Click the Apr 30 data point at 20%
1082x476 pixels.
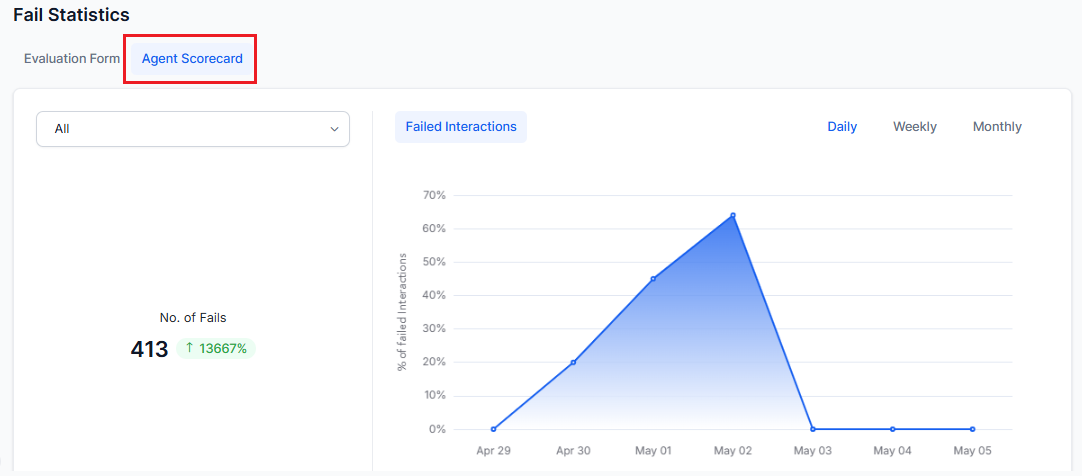point(573,362)
